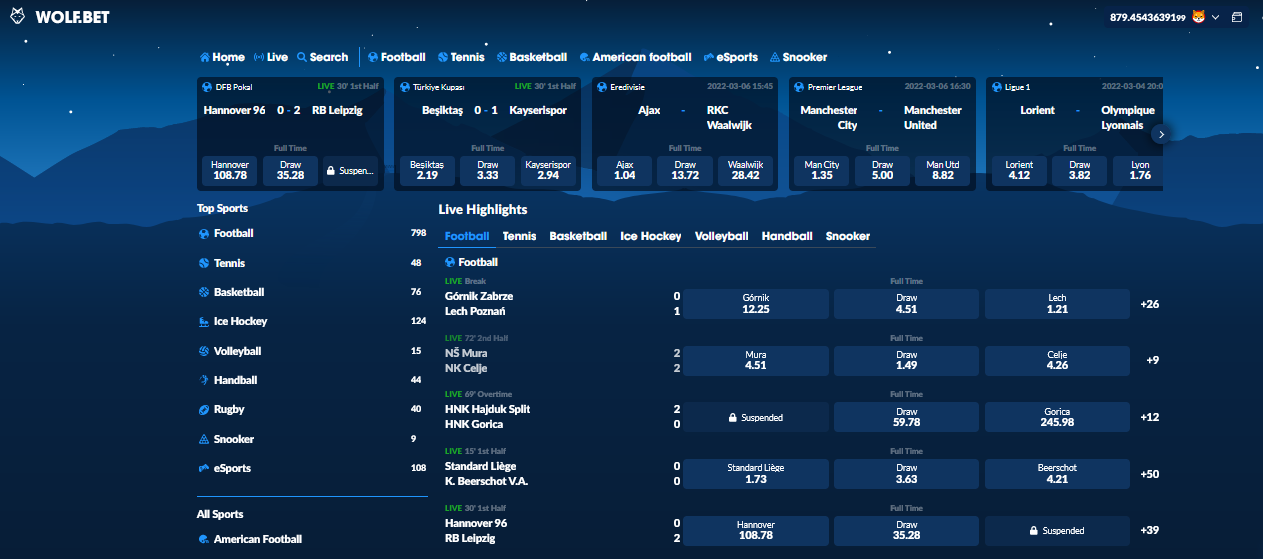Open Ice Hockey in Top Sports sidebar
Screen dimensions: 1263x559
[312, 321]
